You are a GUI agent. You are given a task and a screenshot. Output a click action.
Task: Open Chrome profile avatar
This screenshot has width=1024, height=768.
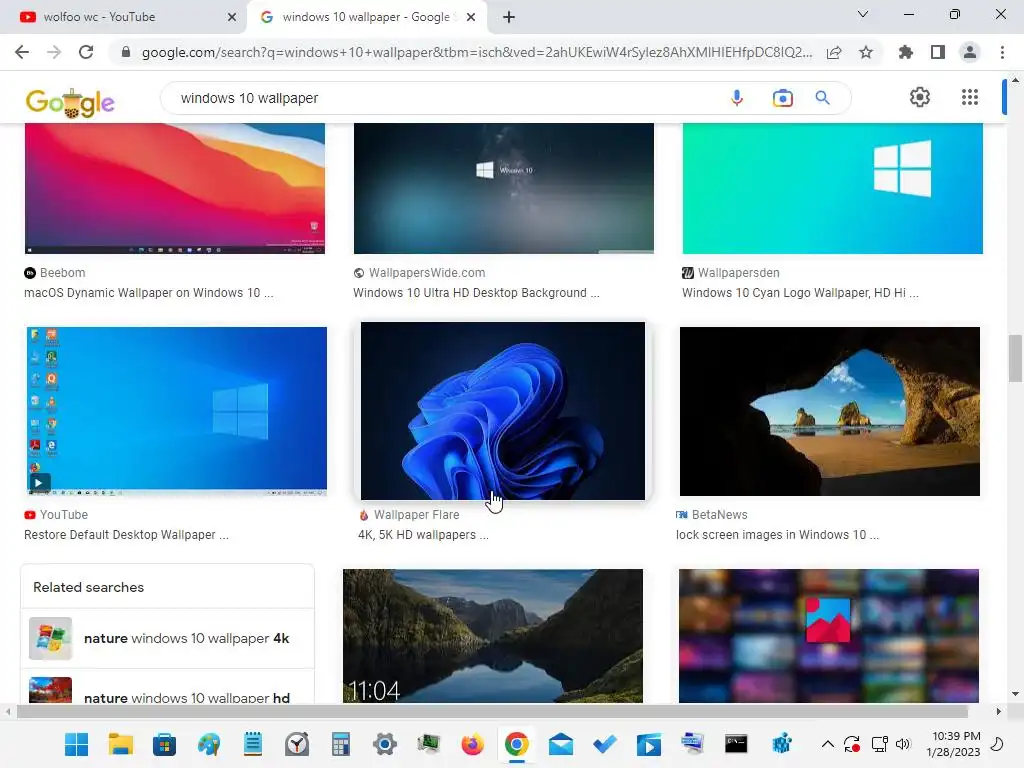click(970, 52)
